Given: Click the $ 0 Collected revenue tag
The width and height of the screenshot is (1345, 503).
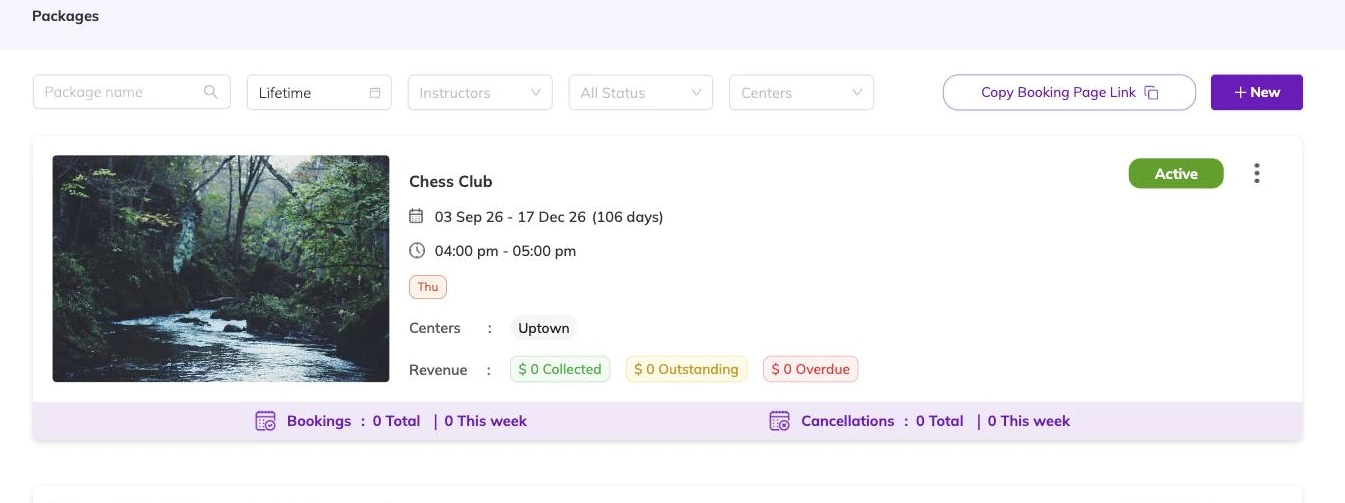Looking at the screenshot, I should 560,369.
